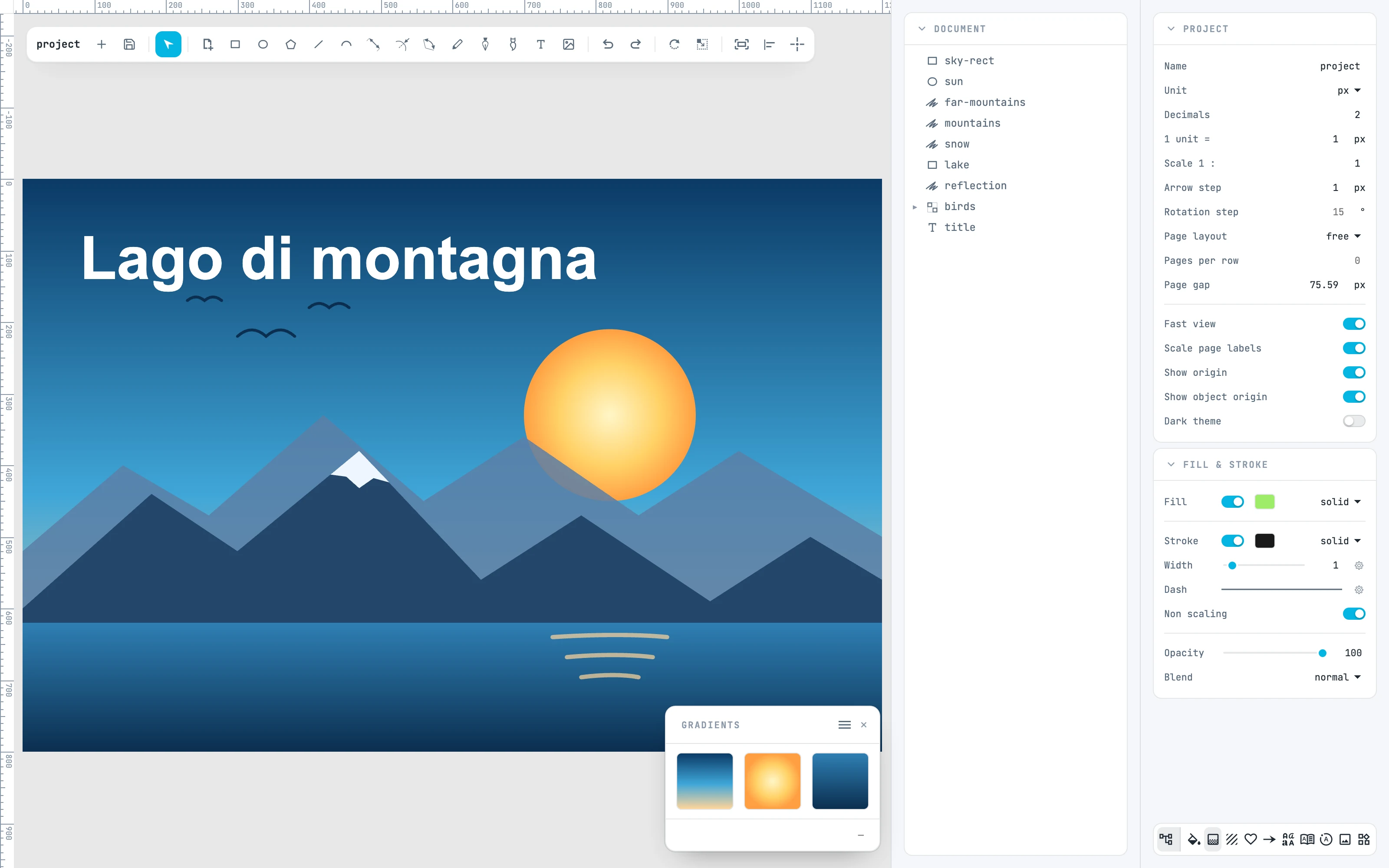The image size is (1389, 868).
Task: Adjust the Opacity slider handle
Action: coord(1323,653)
